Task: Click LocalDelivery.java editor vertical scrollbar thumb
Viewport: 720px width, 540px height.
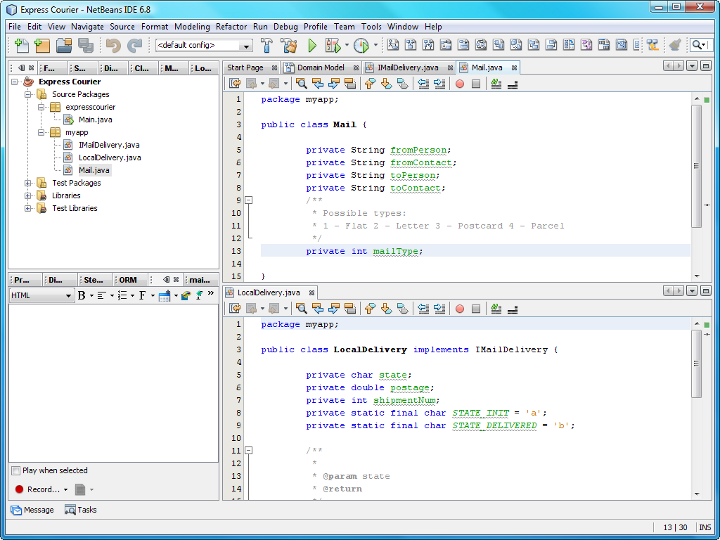Action: pyautogui.click(x=697, y=364)
